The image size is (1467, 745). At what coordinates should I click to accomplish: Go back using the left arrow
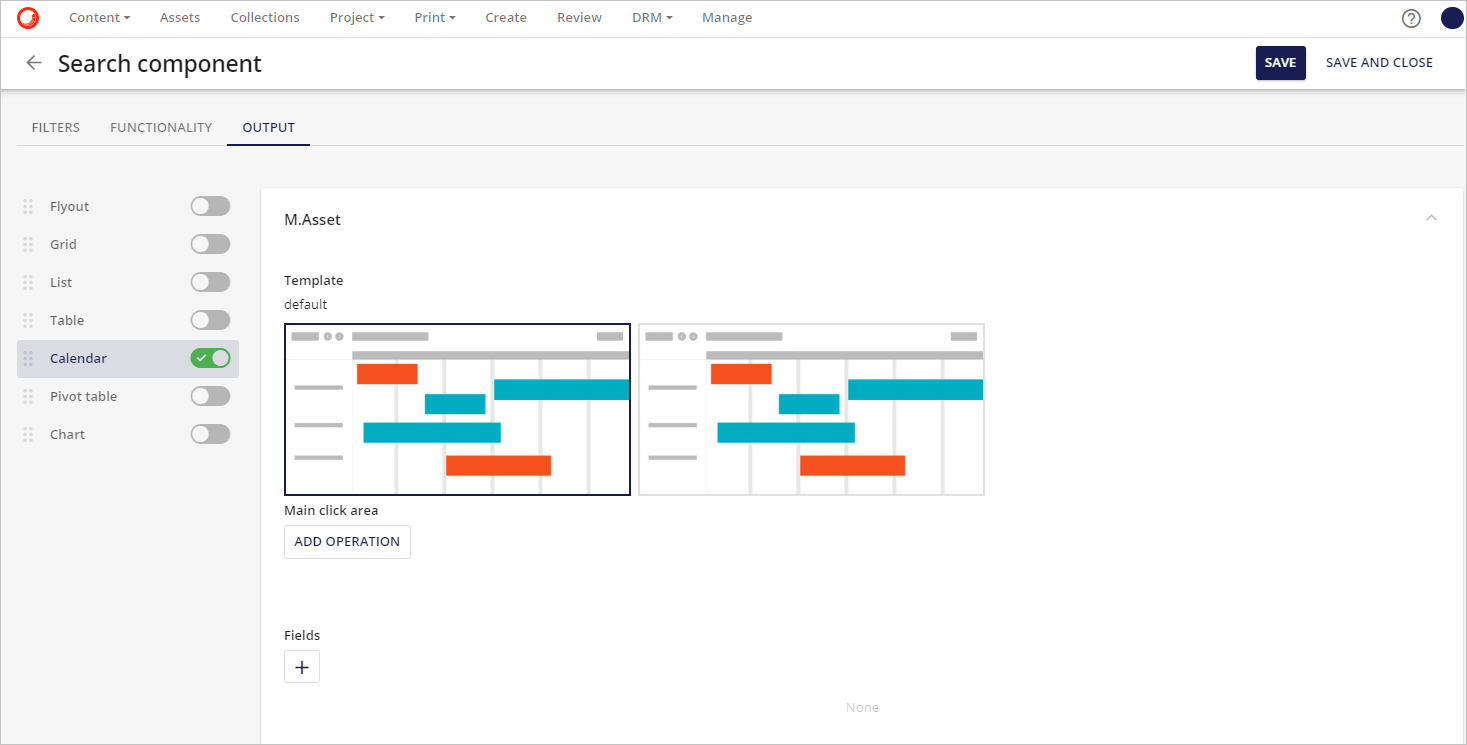click(x=34, y=63)
